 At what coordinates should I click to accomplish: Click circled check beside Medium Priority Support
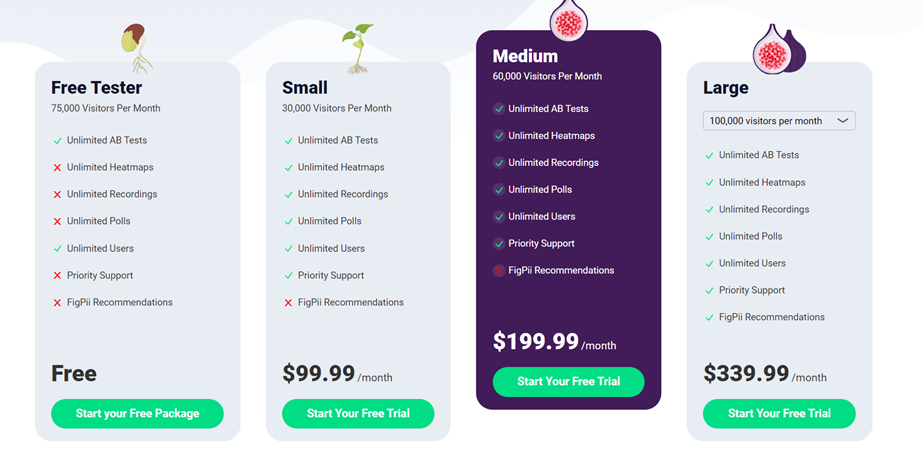(499, 244)
